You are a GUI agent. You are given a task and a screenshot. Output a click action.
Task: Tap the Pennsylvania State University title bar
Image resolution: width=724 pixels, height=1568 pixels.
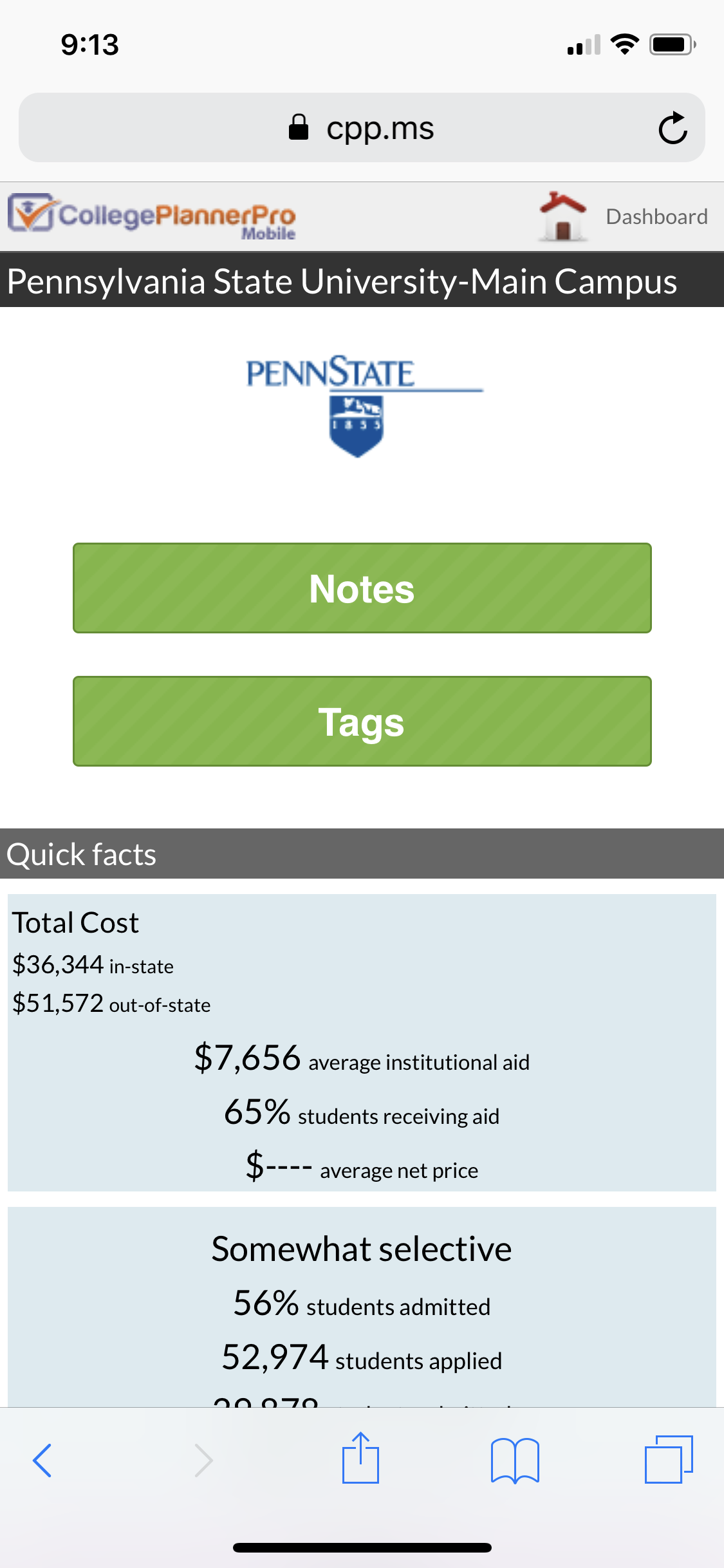pyautogui.click(x=362, y=280)
